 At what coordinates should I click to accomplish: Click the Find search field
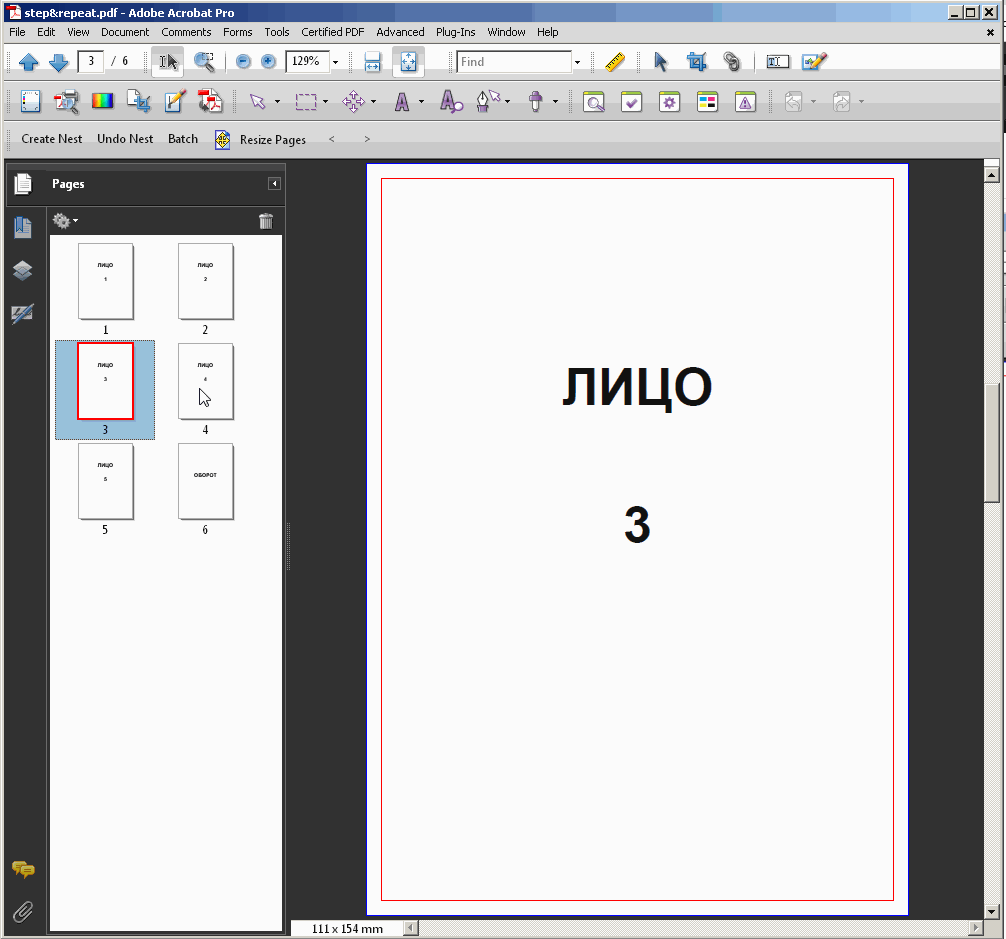point(514,62)
